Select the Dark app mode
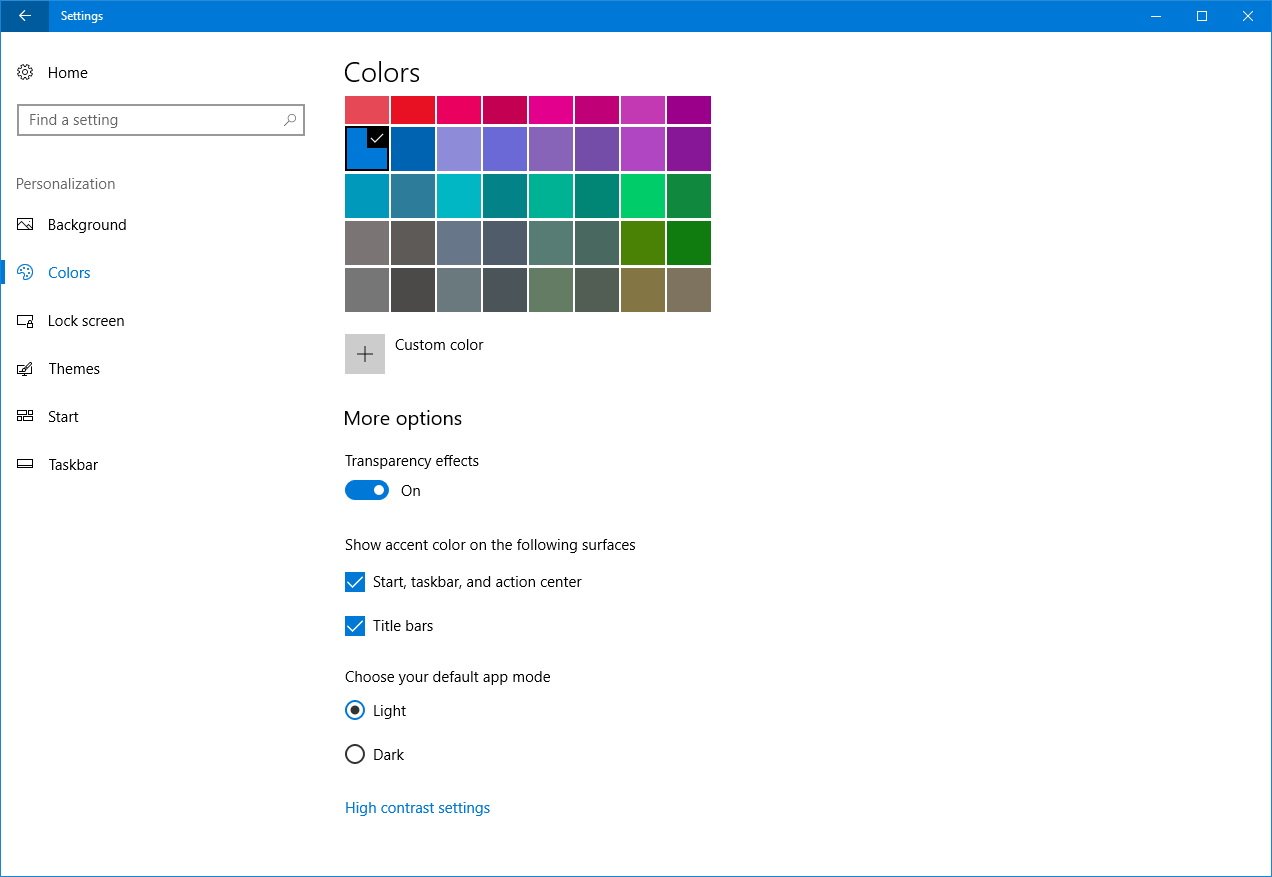 coord(355,755)
